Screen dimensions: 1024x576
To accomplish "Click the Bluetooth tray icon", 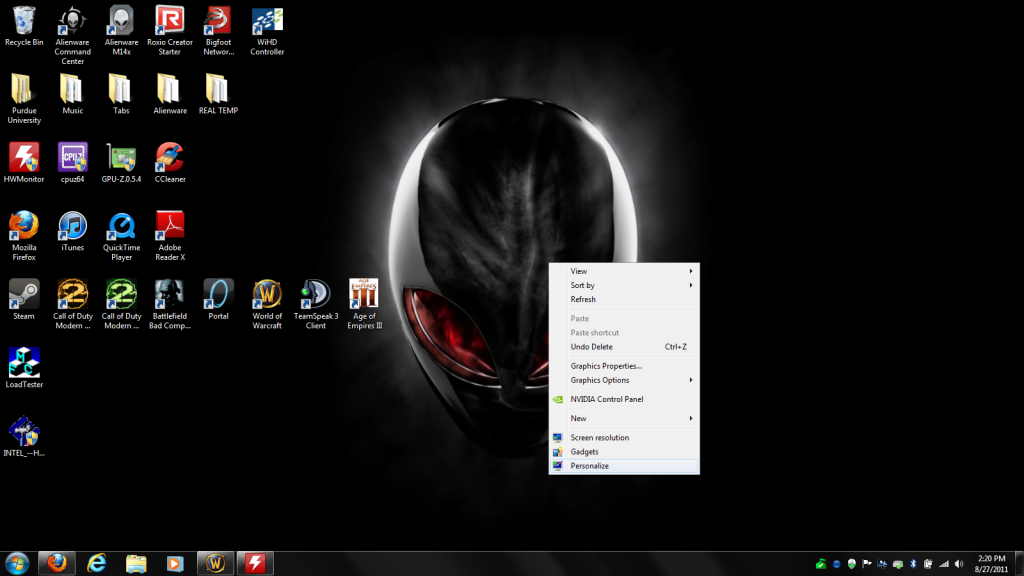I will click(913, 564).
